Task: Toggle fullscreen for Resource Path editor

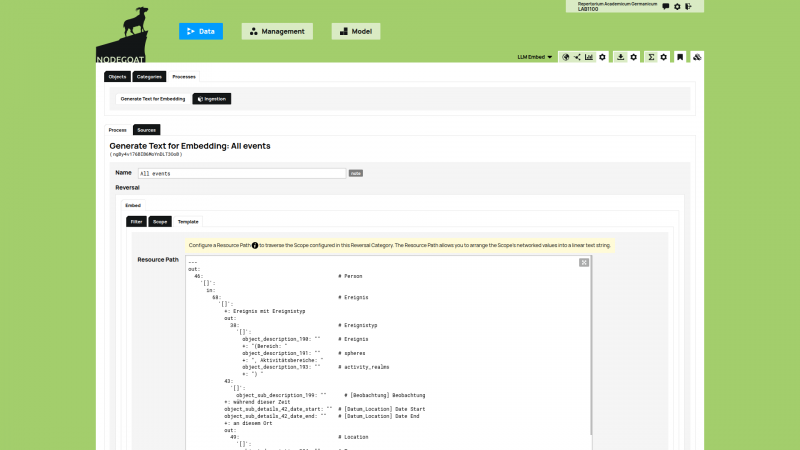Action: 583,262
